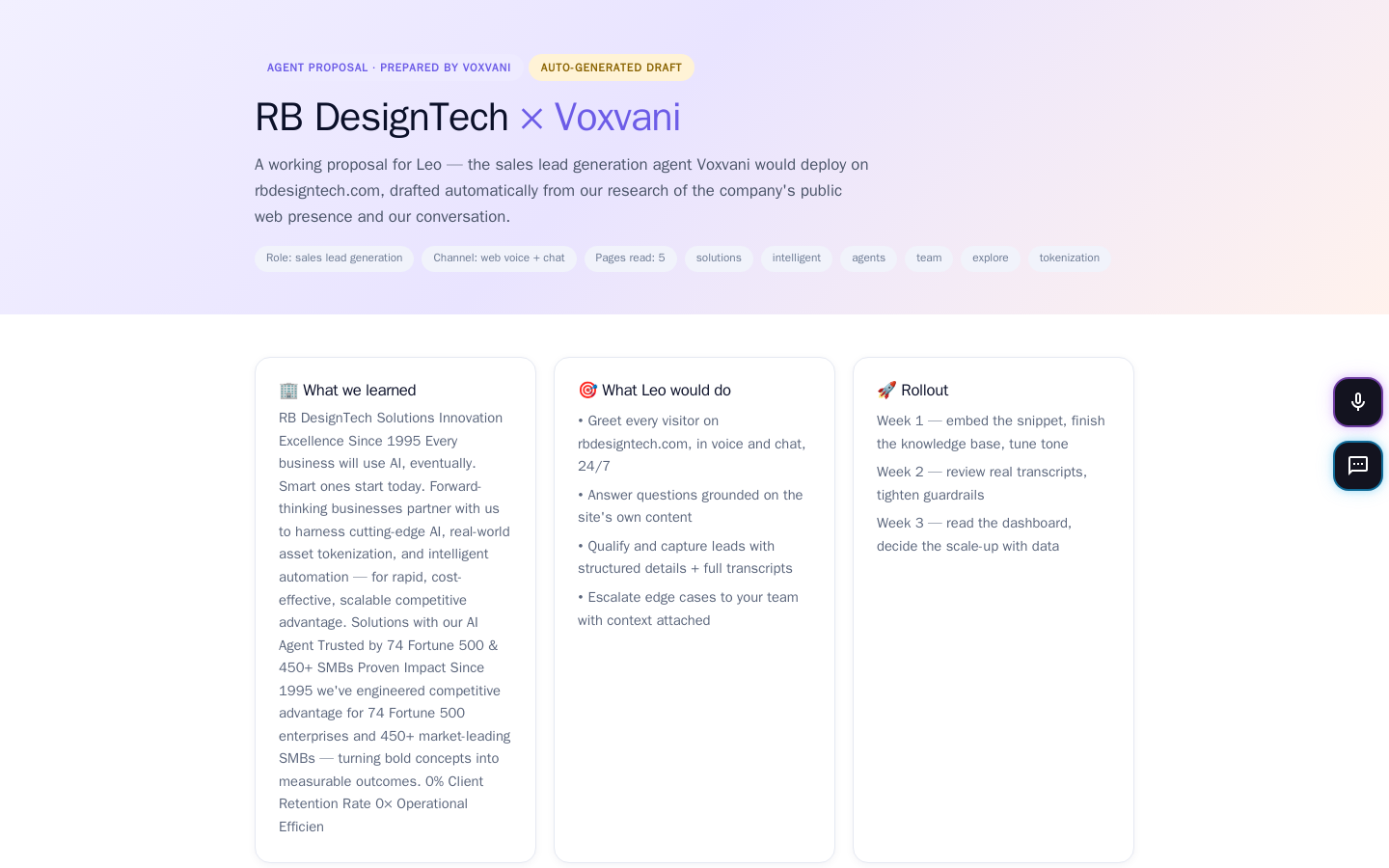
Task: Click the 'Greet every visitor' bullet
Action: coord(694,444)
